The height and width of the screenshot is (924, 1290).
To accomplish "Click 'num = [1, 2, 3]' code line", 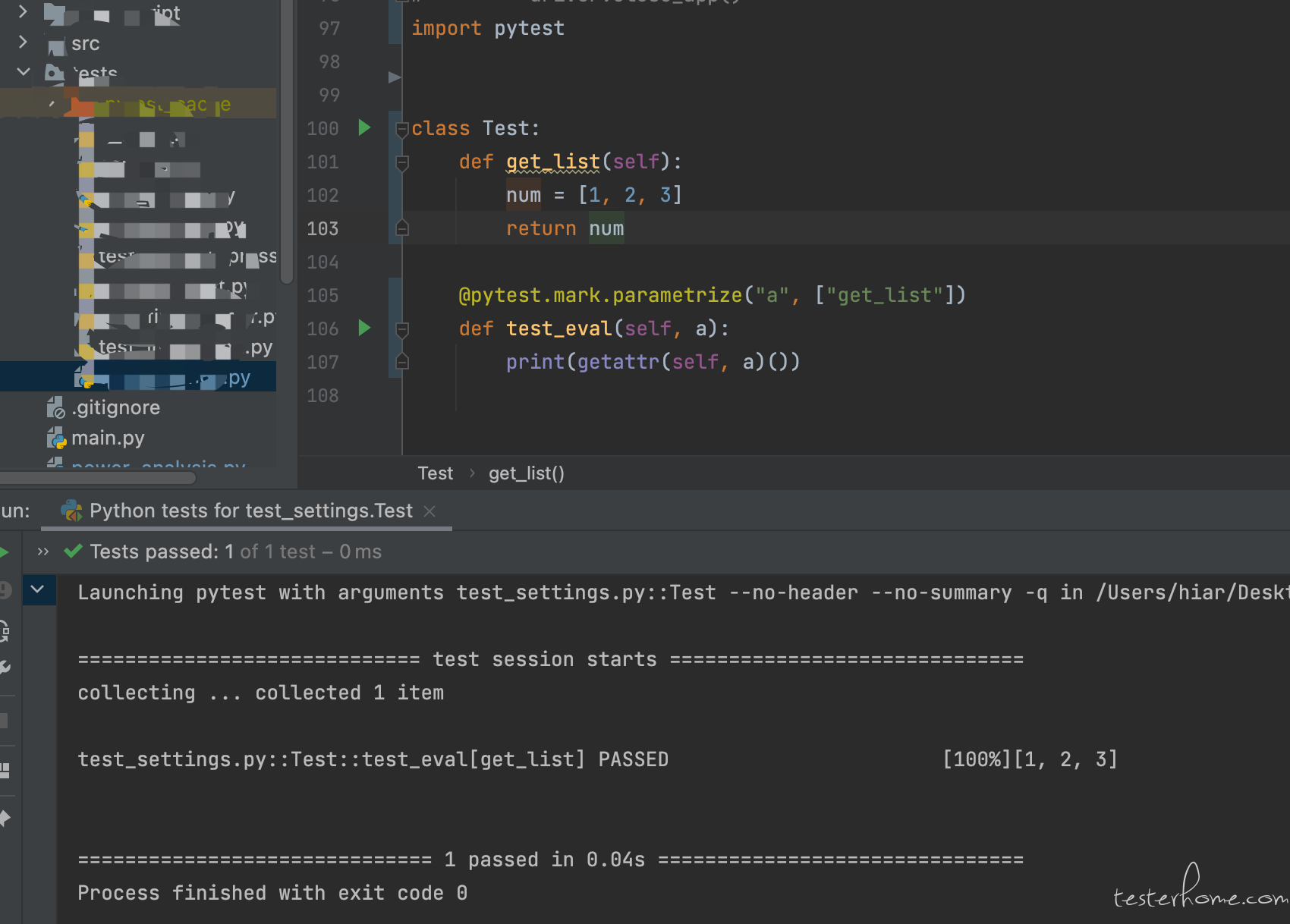I will (x=594, y=195).
